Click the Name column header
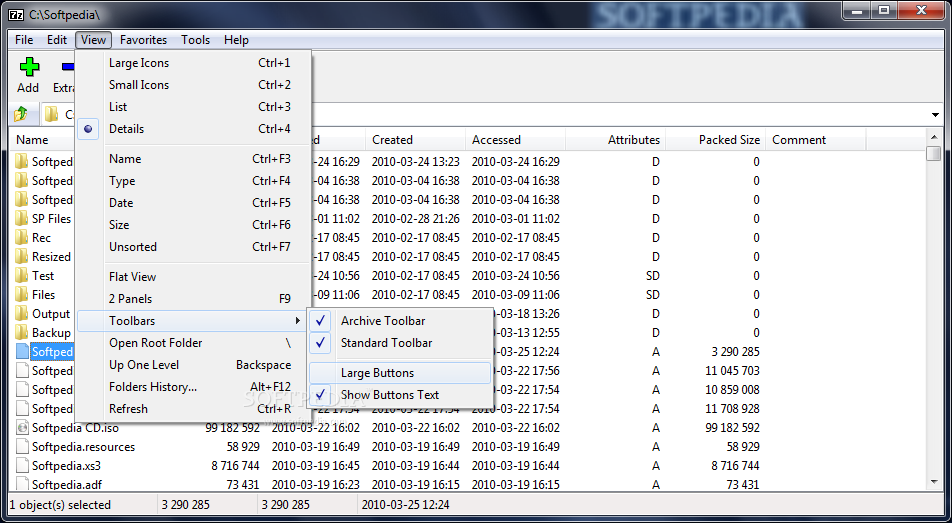 point(42,140)
